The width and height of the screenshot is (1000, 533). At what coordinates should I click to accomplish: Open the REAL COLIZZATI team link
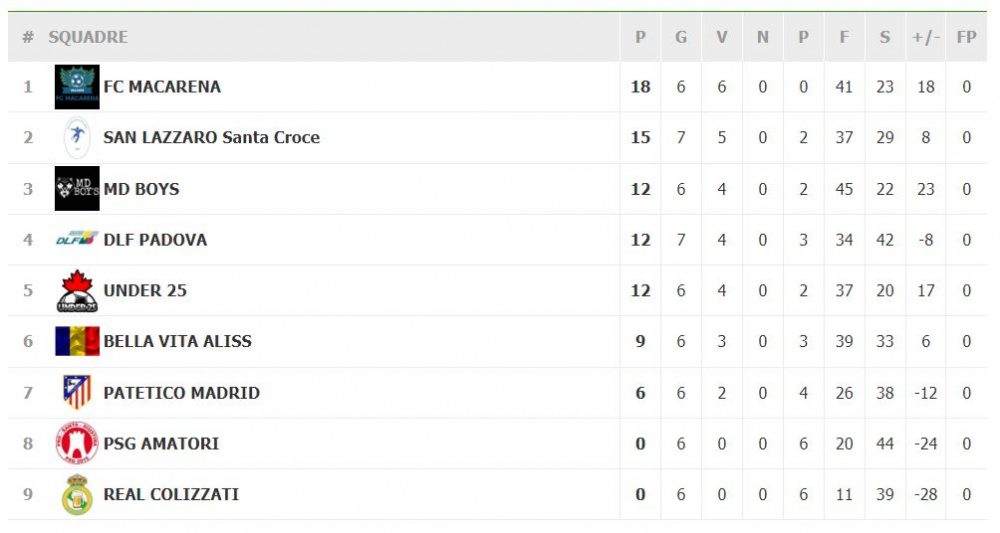pyautogui.click(x=171, y=494)
